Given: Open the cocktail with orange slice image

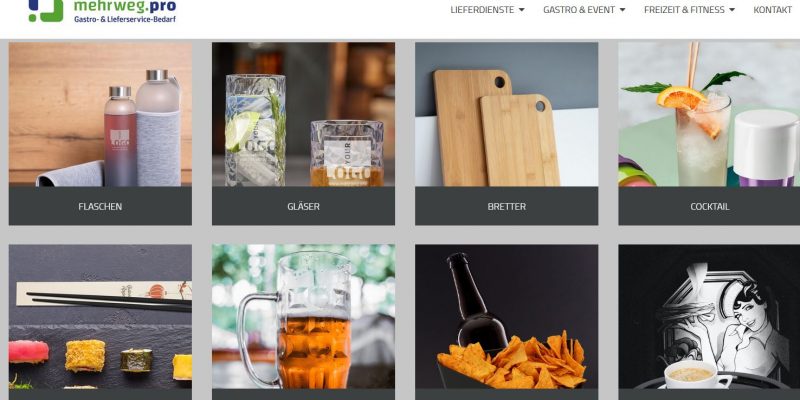Looking at the screenshot, I should click(709, 114).
